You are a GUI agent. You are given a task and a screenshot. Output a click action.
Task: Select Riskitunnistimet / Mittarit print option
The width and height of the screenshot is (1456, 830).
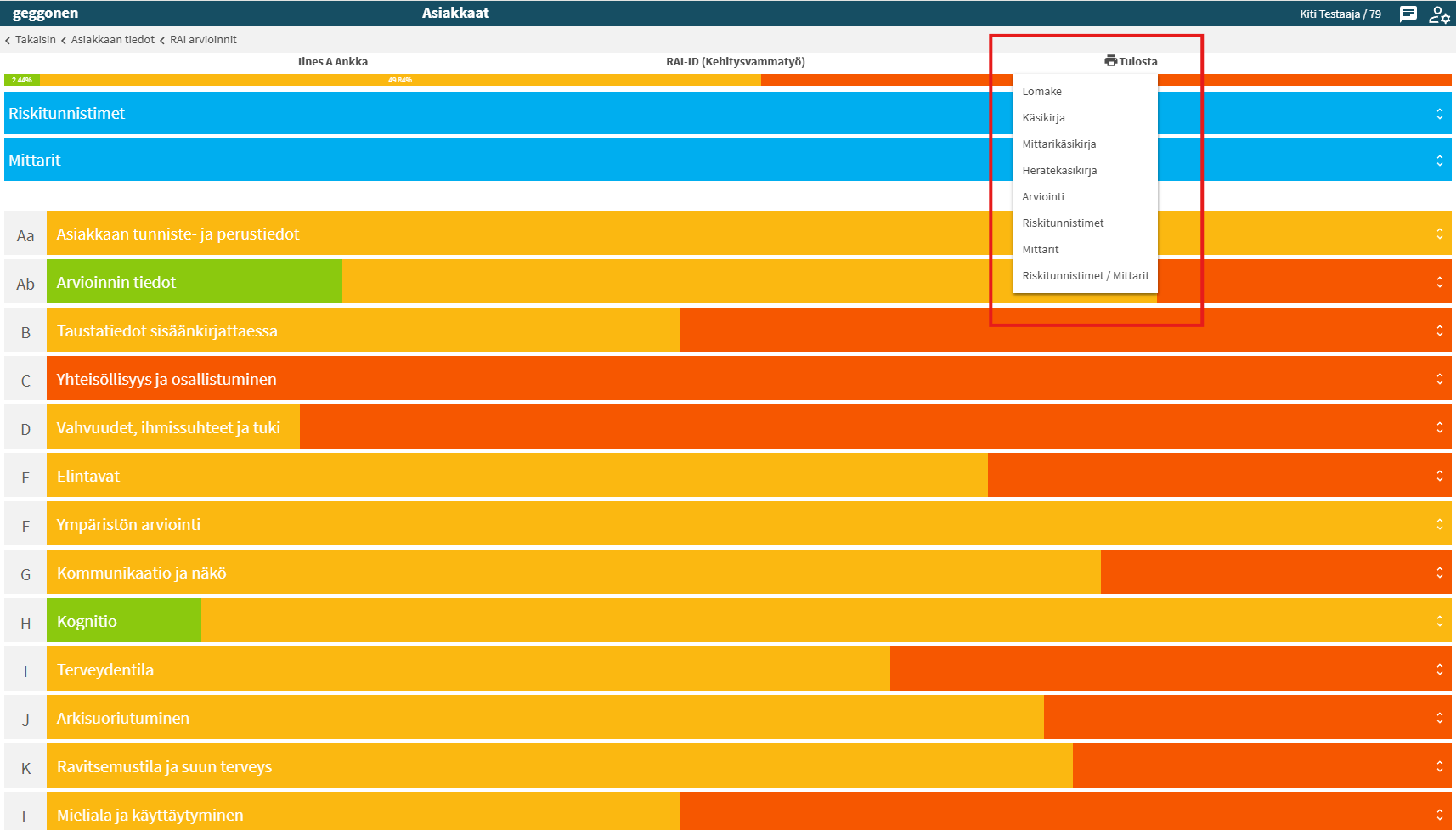pyautogui.click(x=1085, y=275)
